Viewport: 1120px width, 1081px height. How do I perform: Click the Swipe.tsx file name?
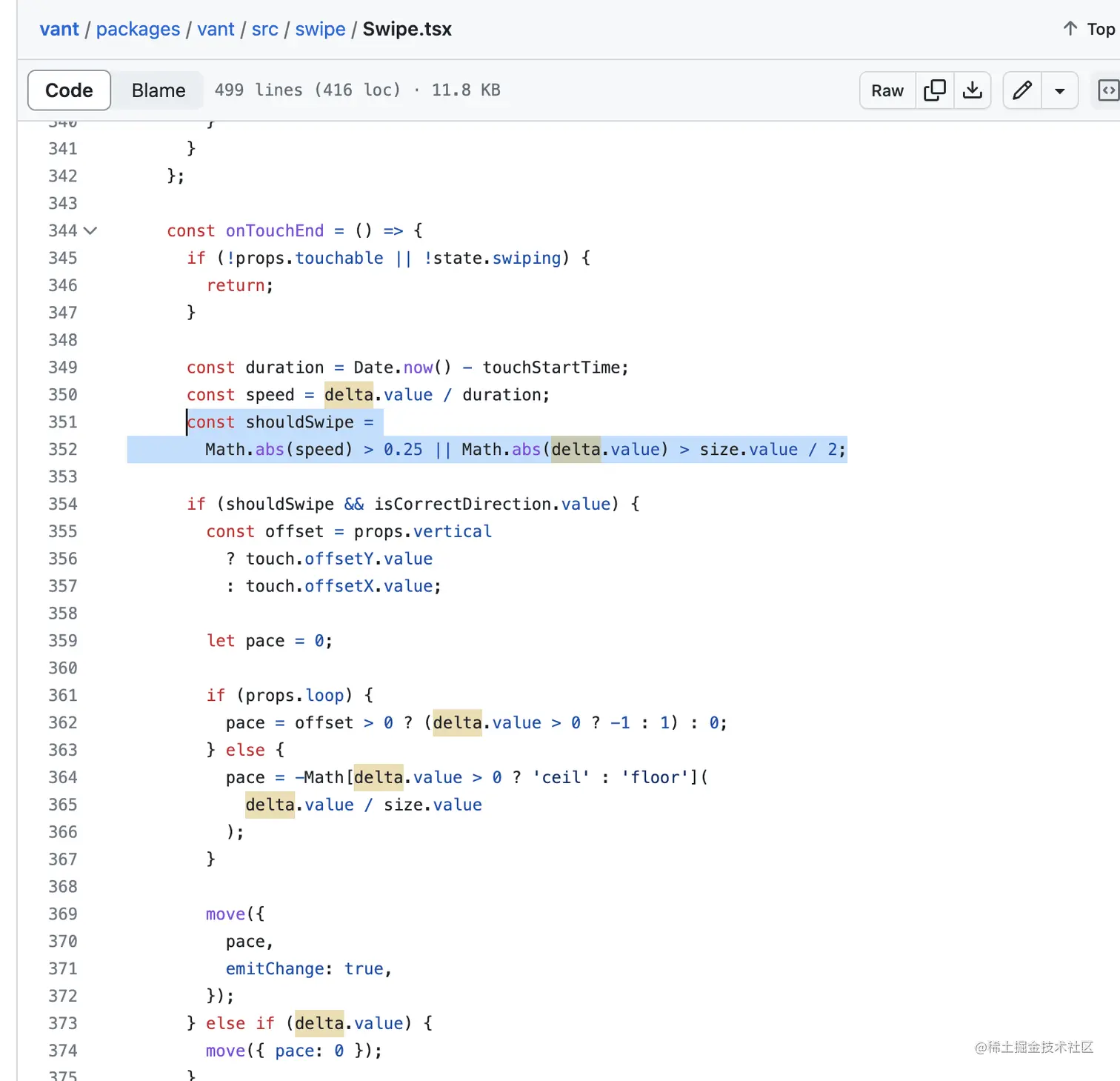[407, 29]
